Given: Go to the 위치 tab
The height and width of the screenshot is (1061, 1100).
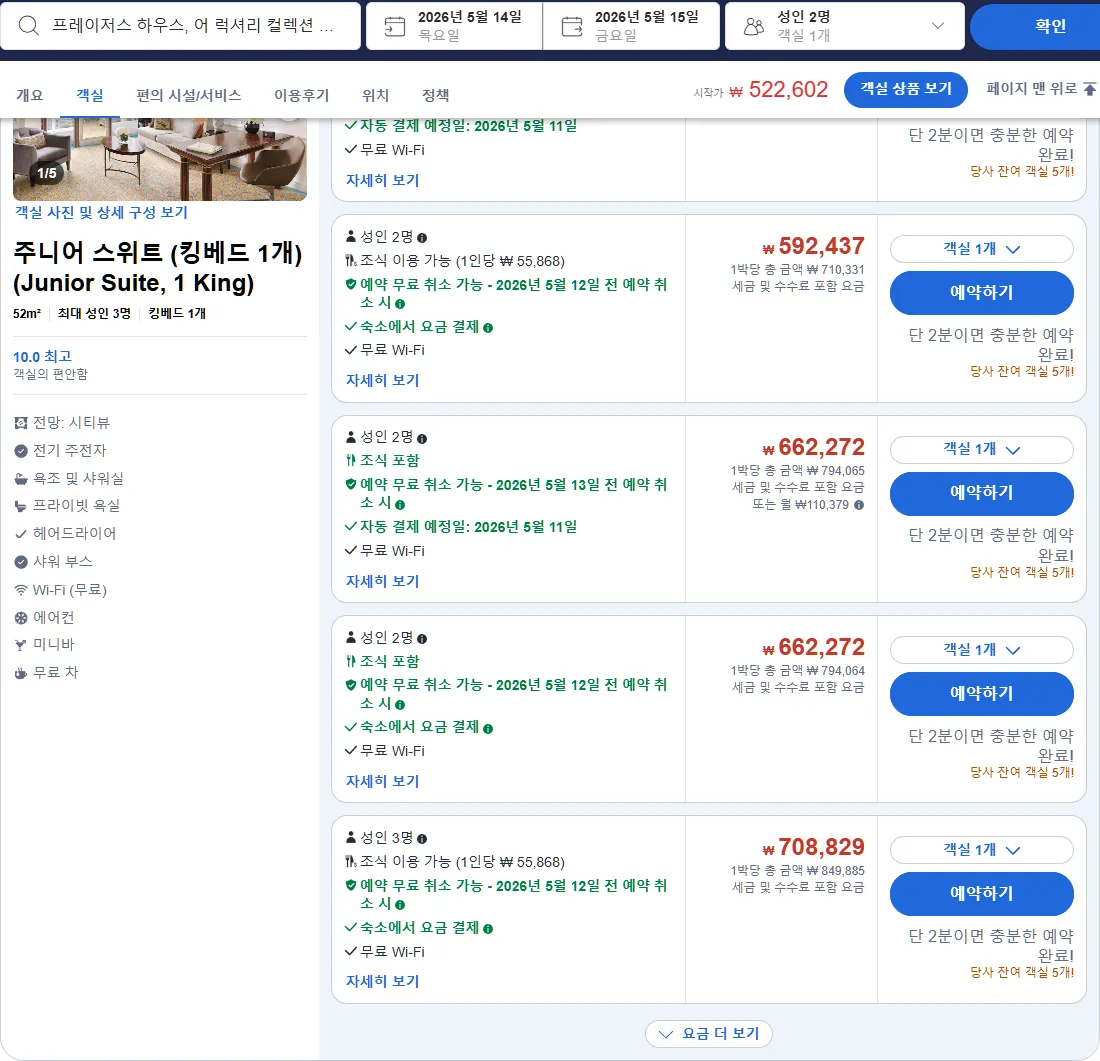Looking at the screenshot, I should [x=375, y=95].
